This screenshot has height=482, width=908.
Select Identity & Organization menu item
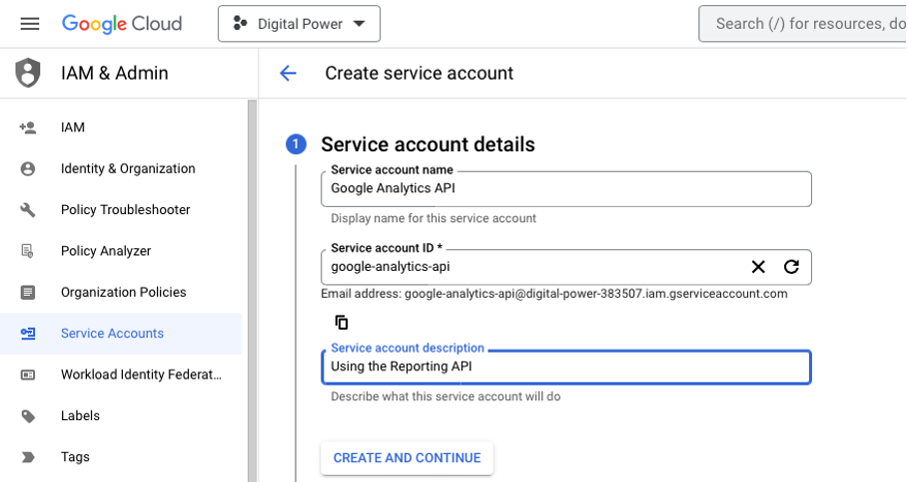(128, 169)
